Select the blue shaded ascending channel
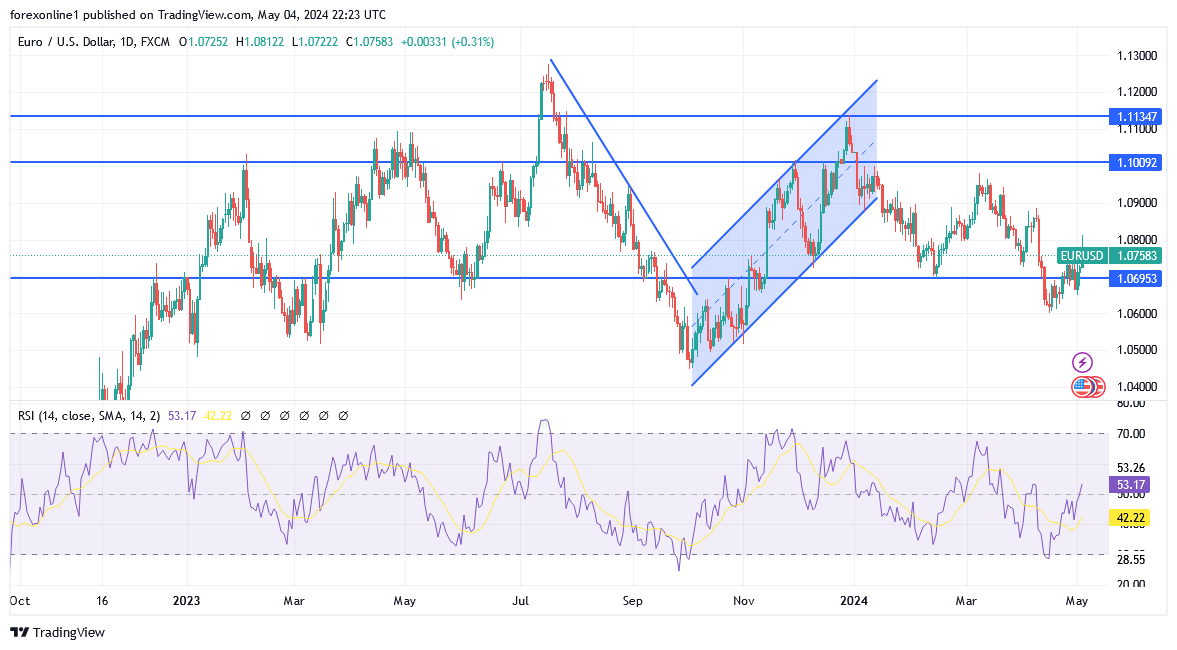This screenshot has width=1177, height=650. coord(784,233)
